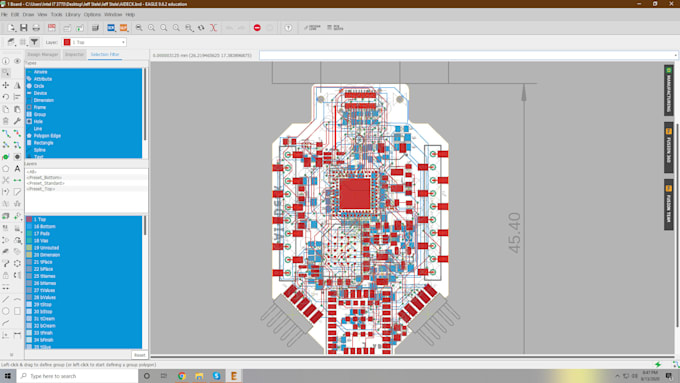
Task: Open File Explorer from the taskbar
Action: point(199,376)
